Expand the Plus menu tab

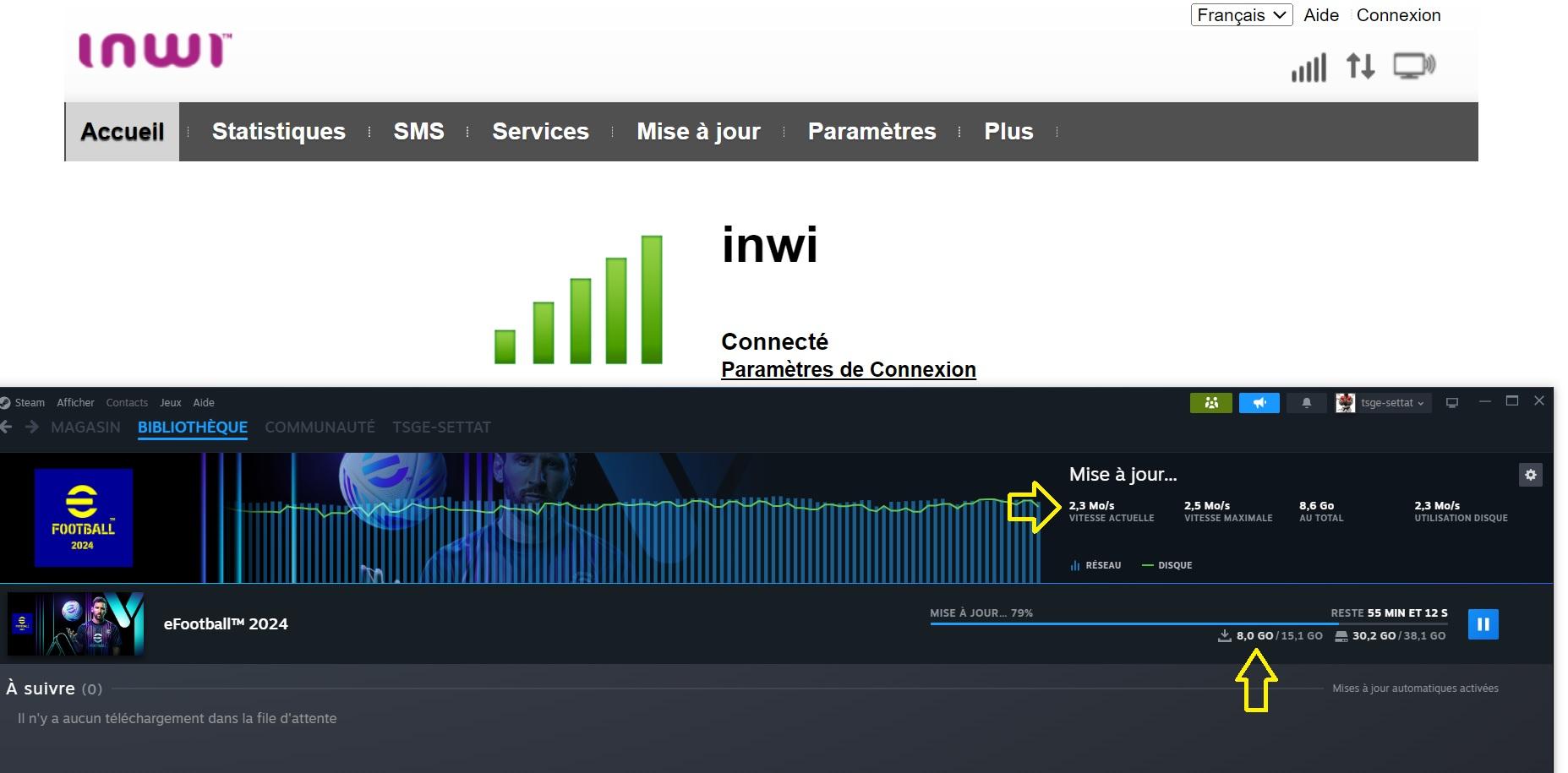1008,132
